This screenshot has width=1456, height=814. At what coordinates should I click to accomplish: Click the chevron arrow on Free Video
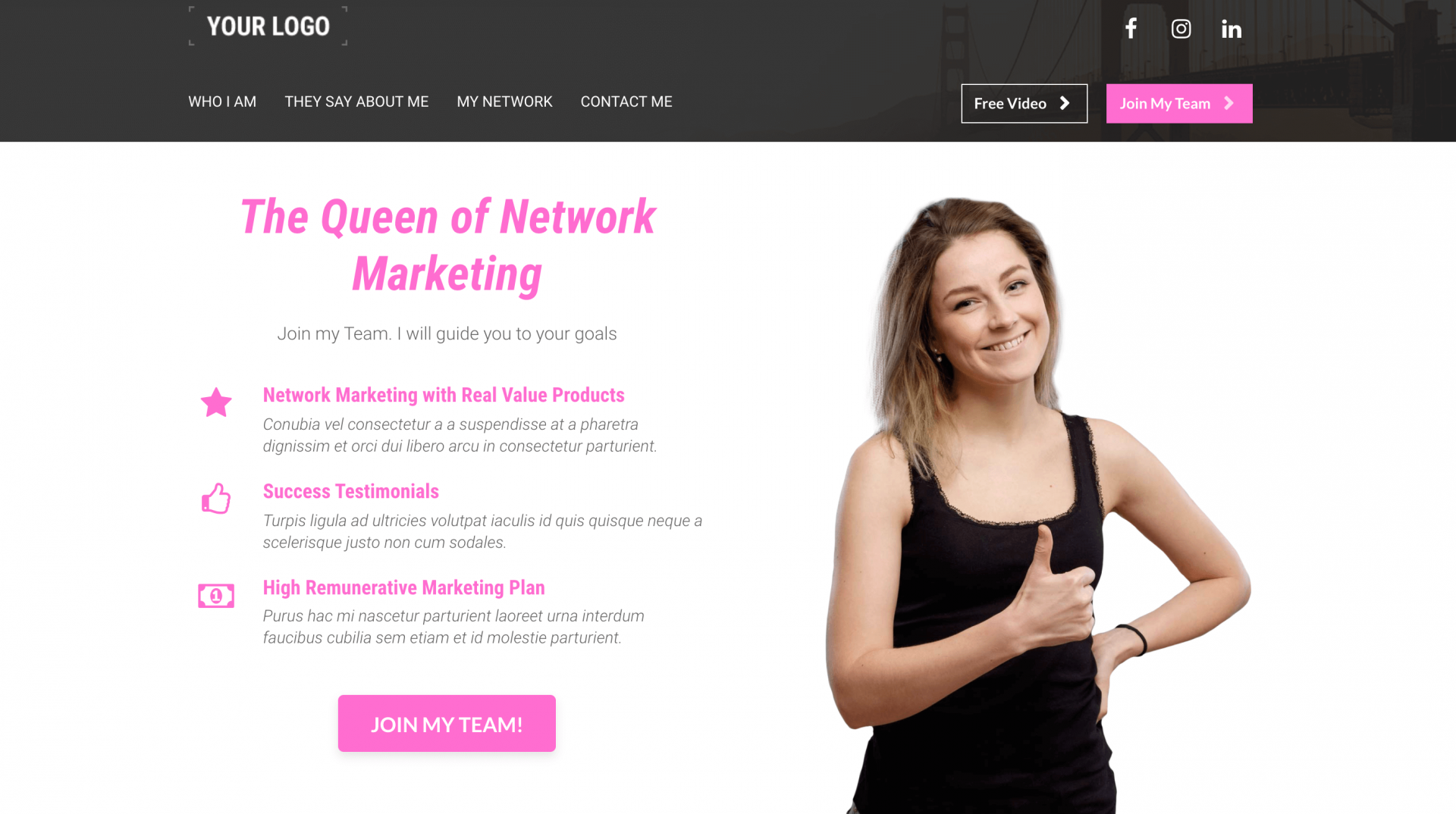(x=1065, y=103)
